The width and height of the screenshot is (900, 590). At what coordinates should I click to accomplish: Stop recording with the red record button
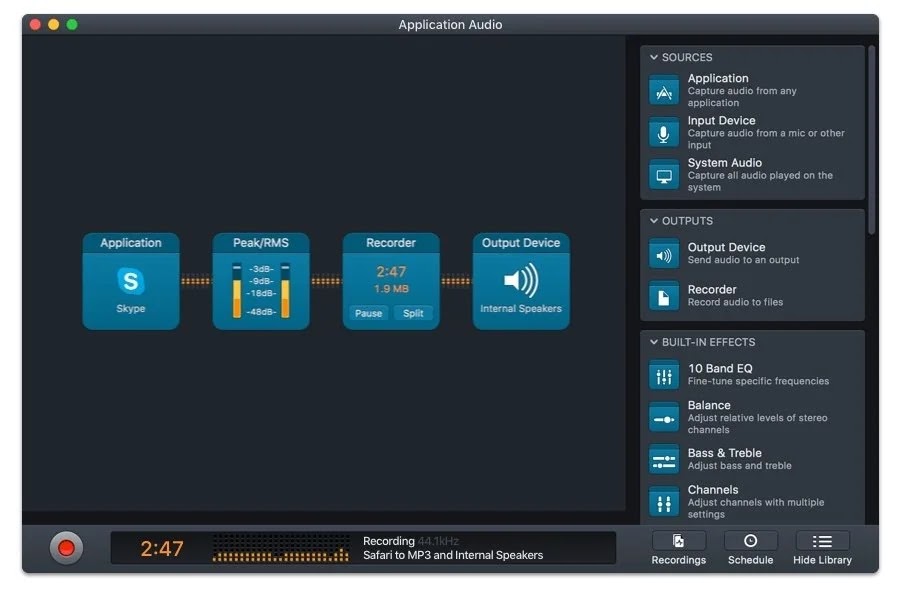66,548
